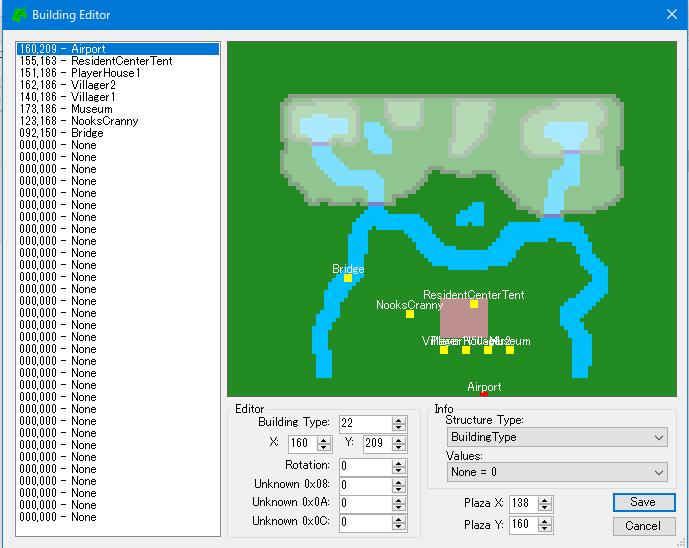The image size is (689, 548).
Task: Increase Unknown 0x08 value
Action: point(399,482)
